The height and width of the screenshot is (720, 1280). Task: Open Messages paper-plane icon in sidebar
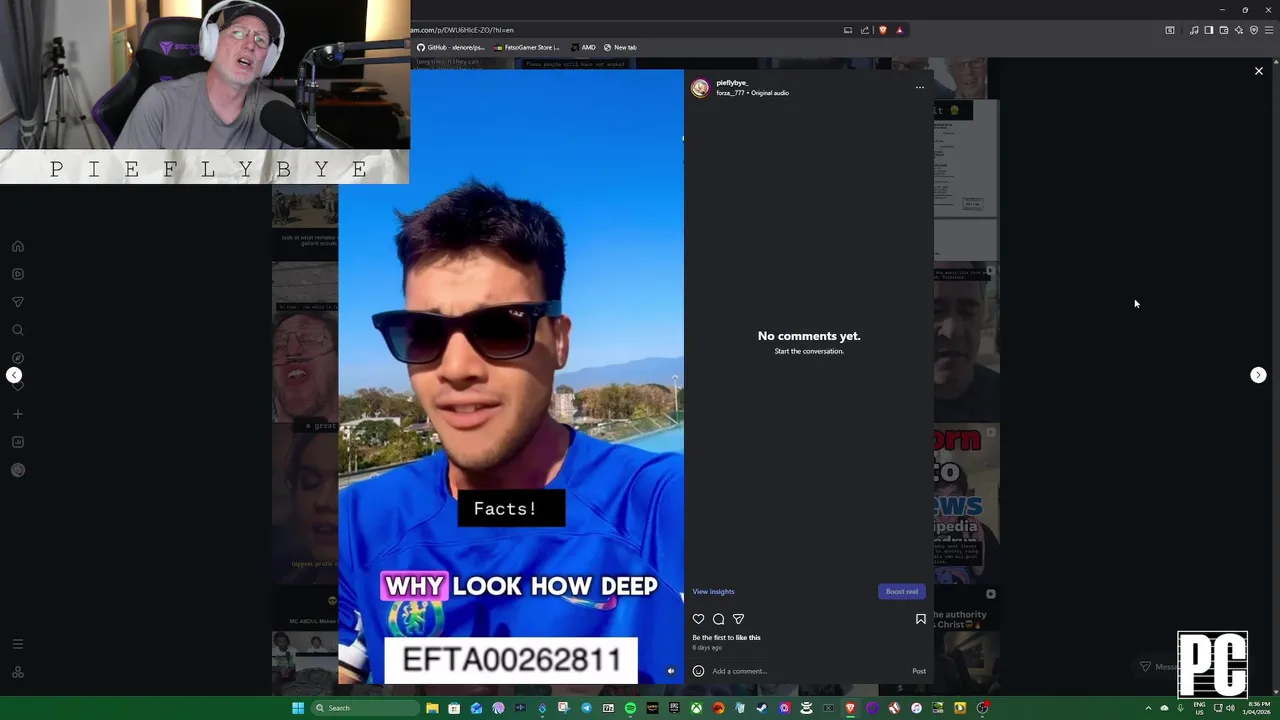coord(18,302)
